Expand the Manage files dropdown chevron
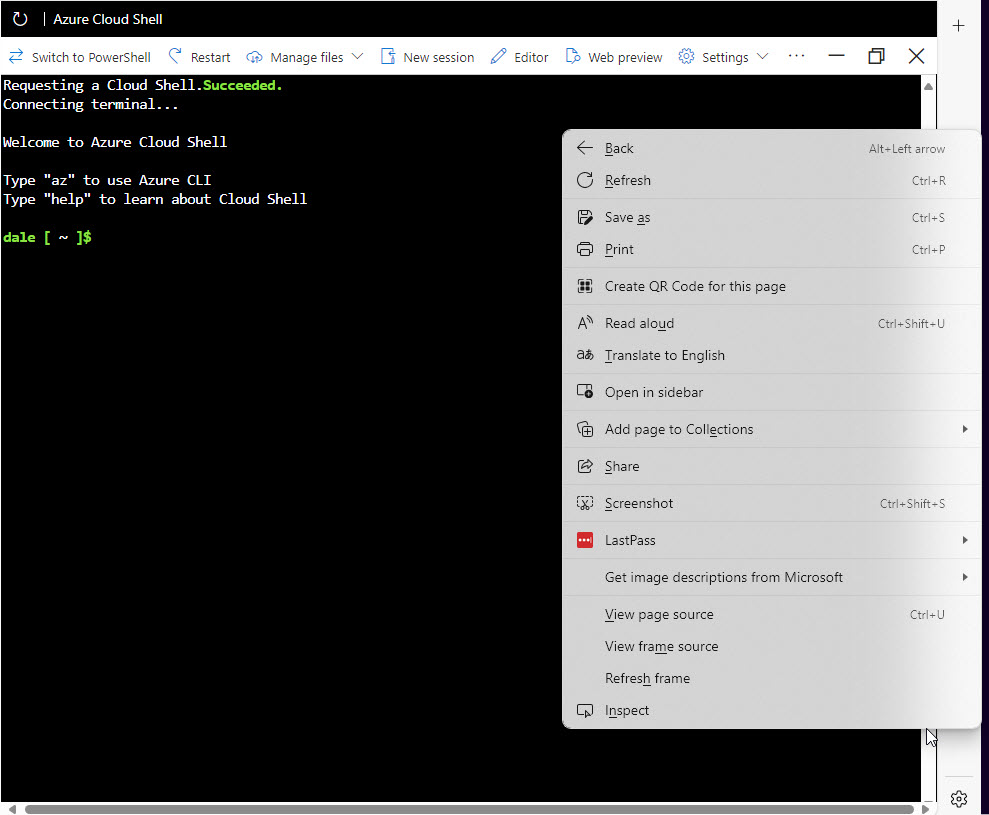 tap(357, 56)
